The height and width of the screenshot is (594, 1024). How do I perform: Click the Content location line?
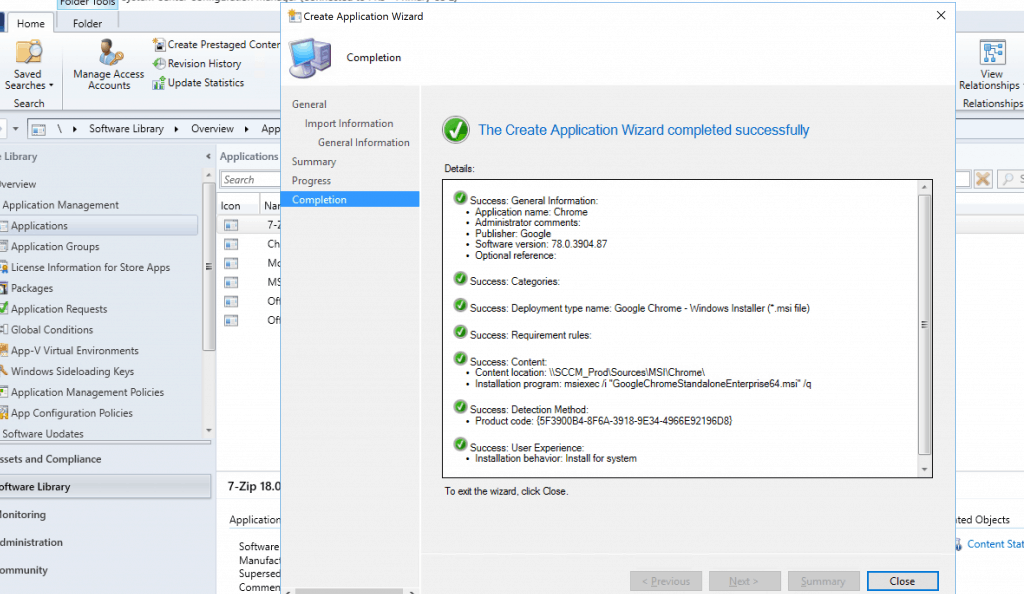pyautogui.click(x=590, y=373)
